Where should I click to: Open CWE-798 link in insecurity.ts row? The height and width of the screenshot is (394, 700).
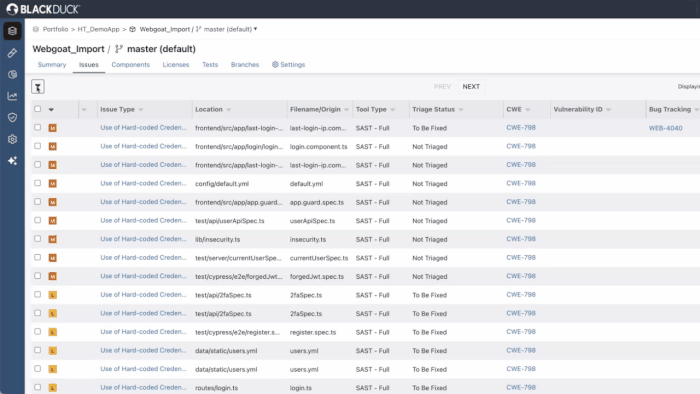pos(521,239)
